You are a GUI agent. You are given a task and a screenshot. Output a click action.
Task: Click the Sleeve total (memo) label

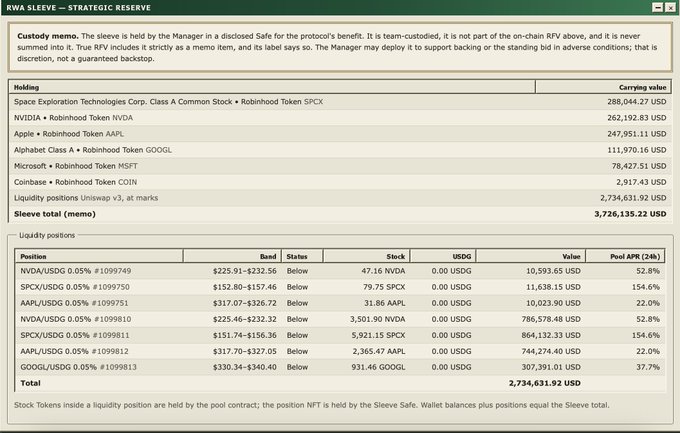pos(55,214)
